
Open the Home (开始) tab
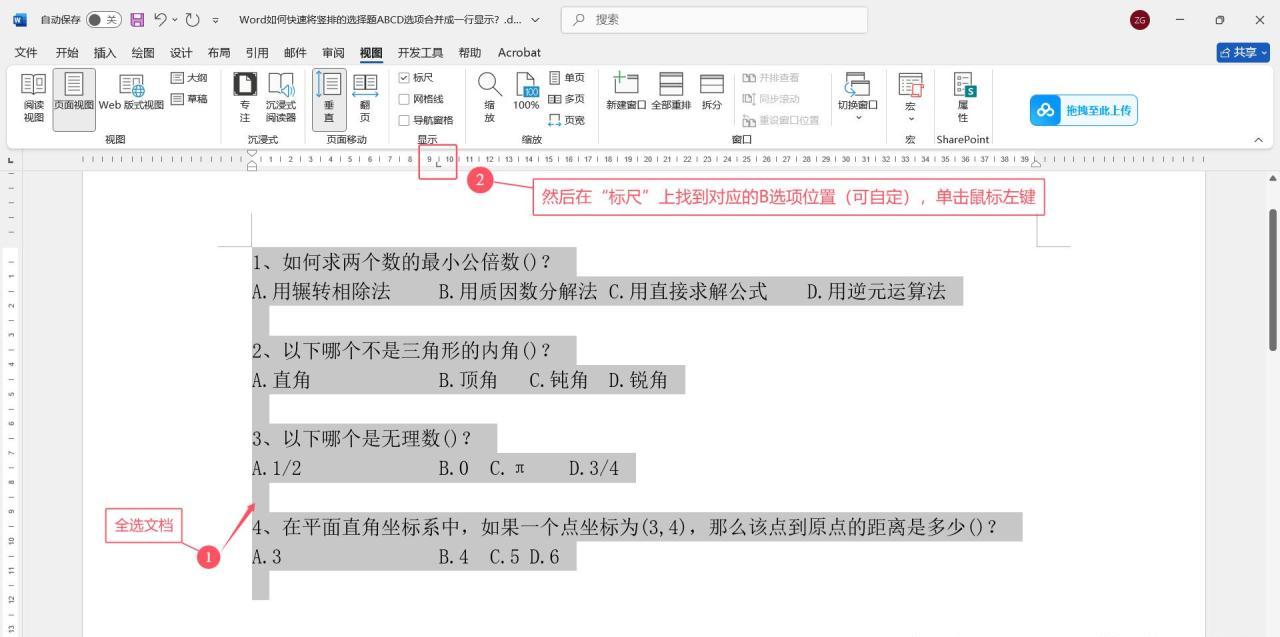(x=67, y=53)
